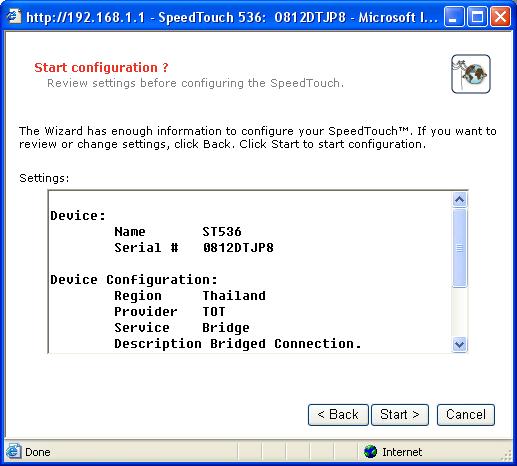Minimize the SpeedTouch wizard window
Screen dimensions: 517x466
(453, 17)
